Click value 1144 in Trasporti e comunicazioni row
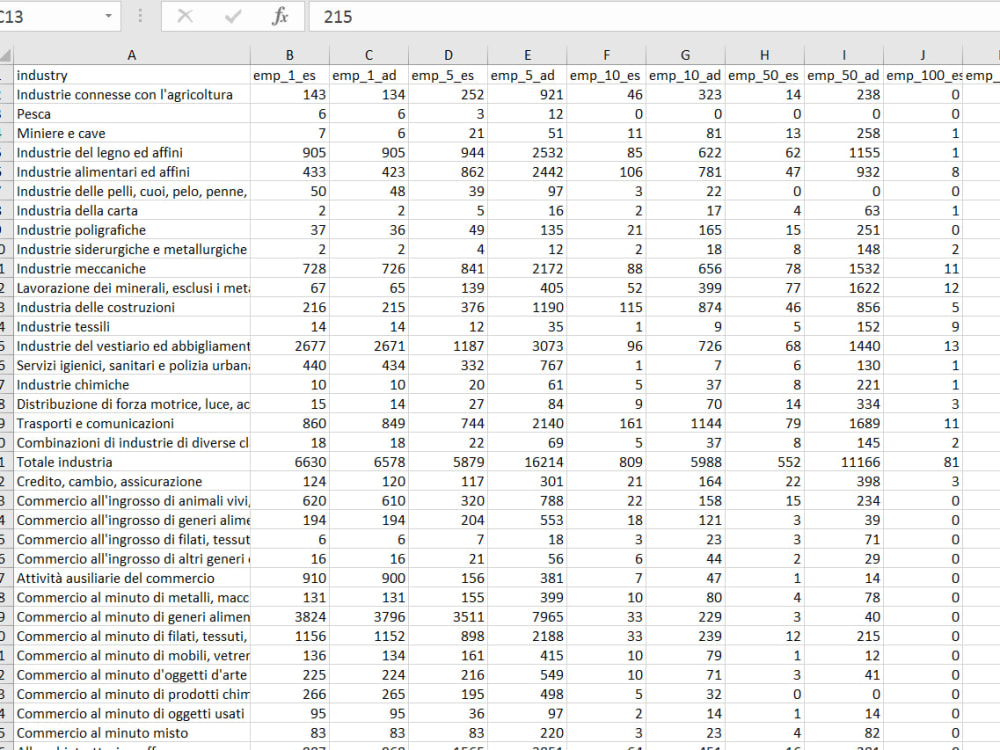The image size is (1000, 750). tap(685, 423)
